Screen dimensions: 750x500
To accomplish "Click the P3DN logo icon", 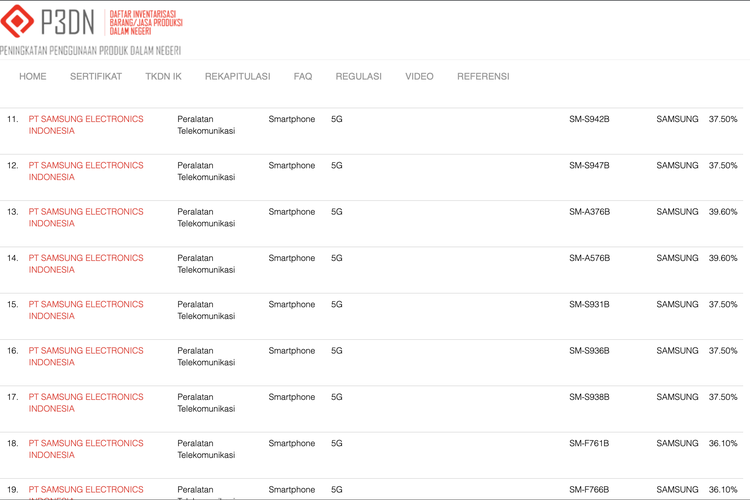I will (18, 20).
